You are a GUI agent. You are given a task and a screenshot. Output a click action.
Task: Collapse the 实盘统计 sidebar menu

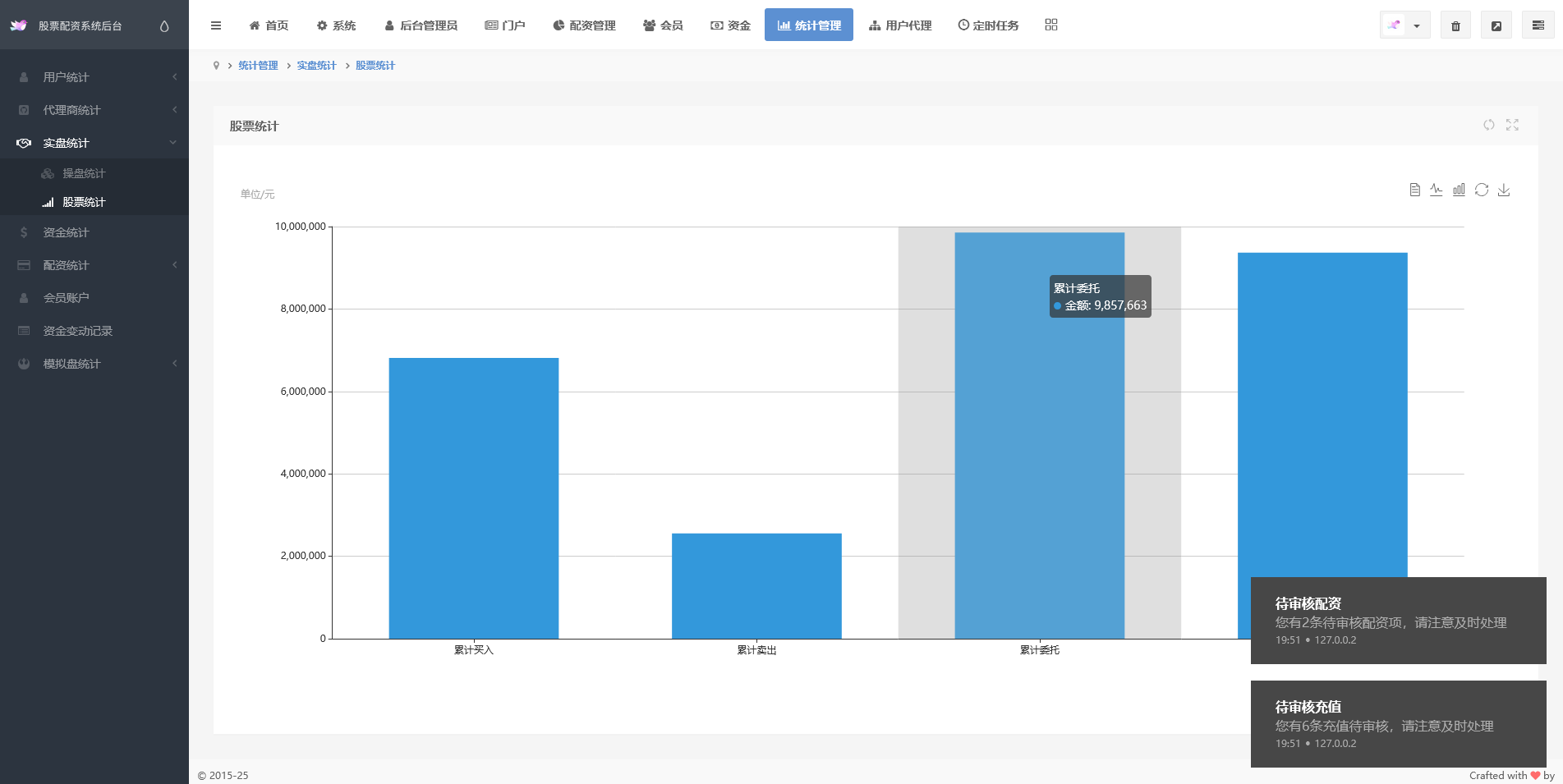click(x=94, y=143)
